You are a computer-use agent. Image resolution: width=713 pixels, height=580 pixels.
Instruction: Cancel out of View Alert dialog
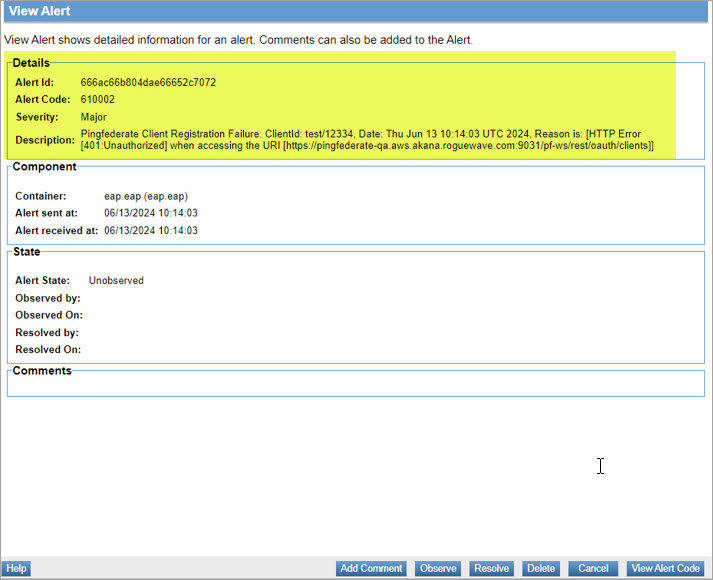click(593, 568)
